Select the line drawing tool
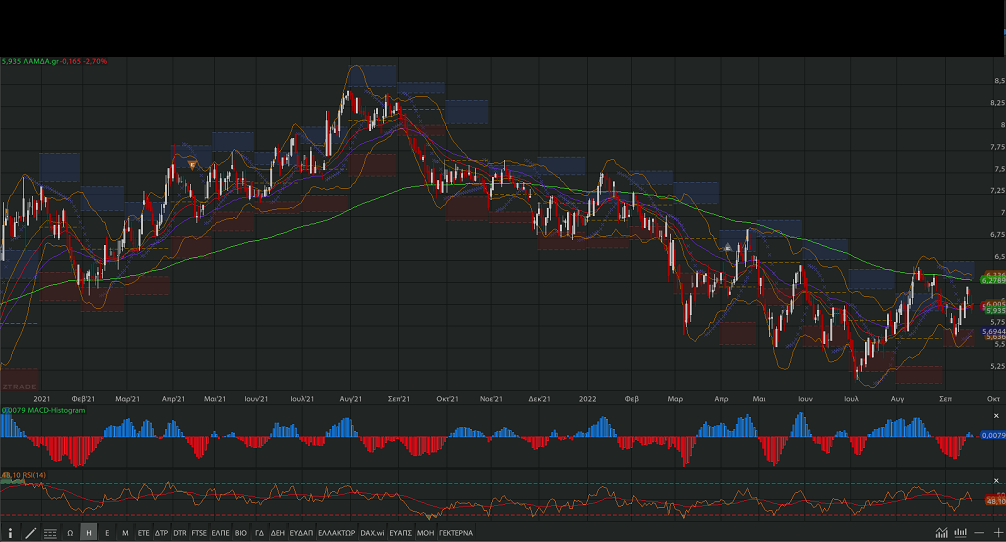1006x542 pixels. pyautogui.click(x=30, y=532)
